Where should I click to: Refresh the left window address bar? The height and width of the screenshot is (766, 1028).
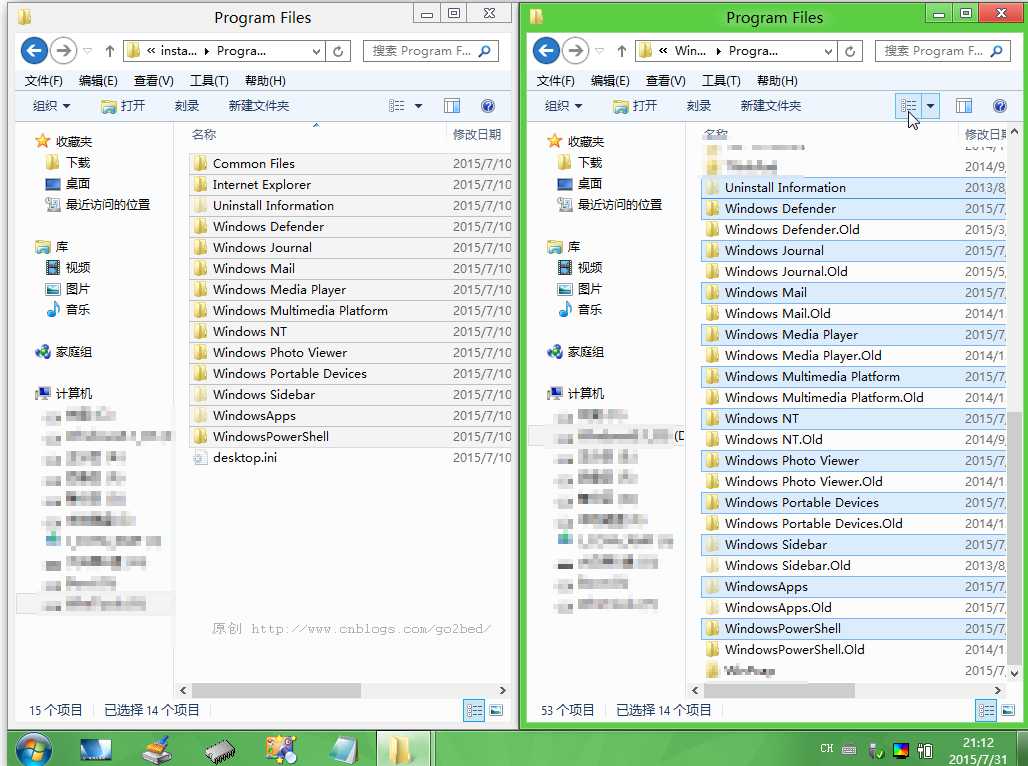click(x=338, y=51)
